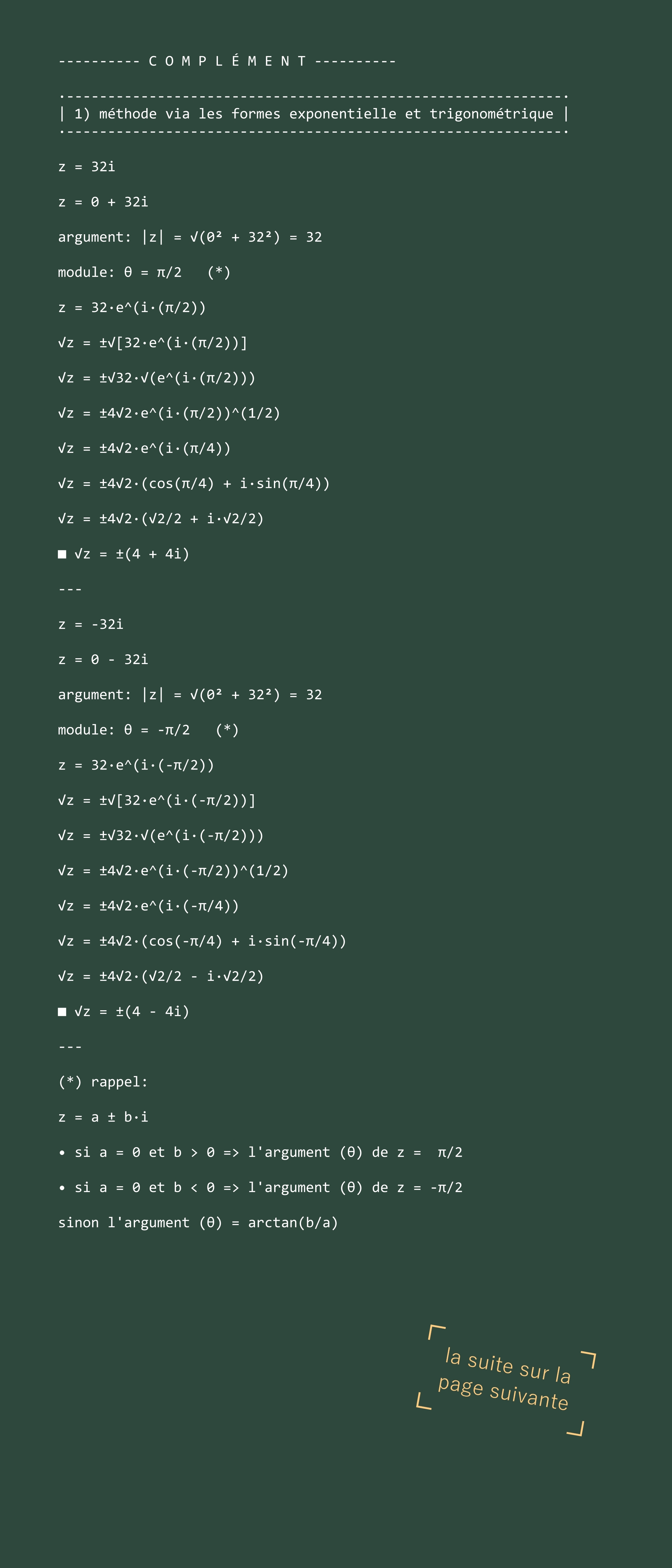Image resolution: width=672 pixels, height=1568 pixels.
Task: Click the bullet before 'si a = 0 et b < 0'
Action: [x=62, y=1188]
